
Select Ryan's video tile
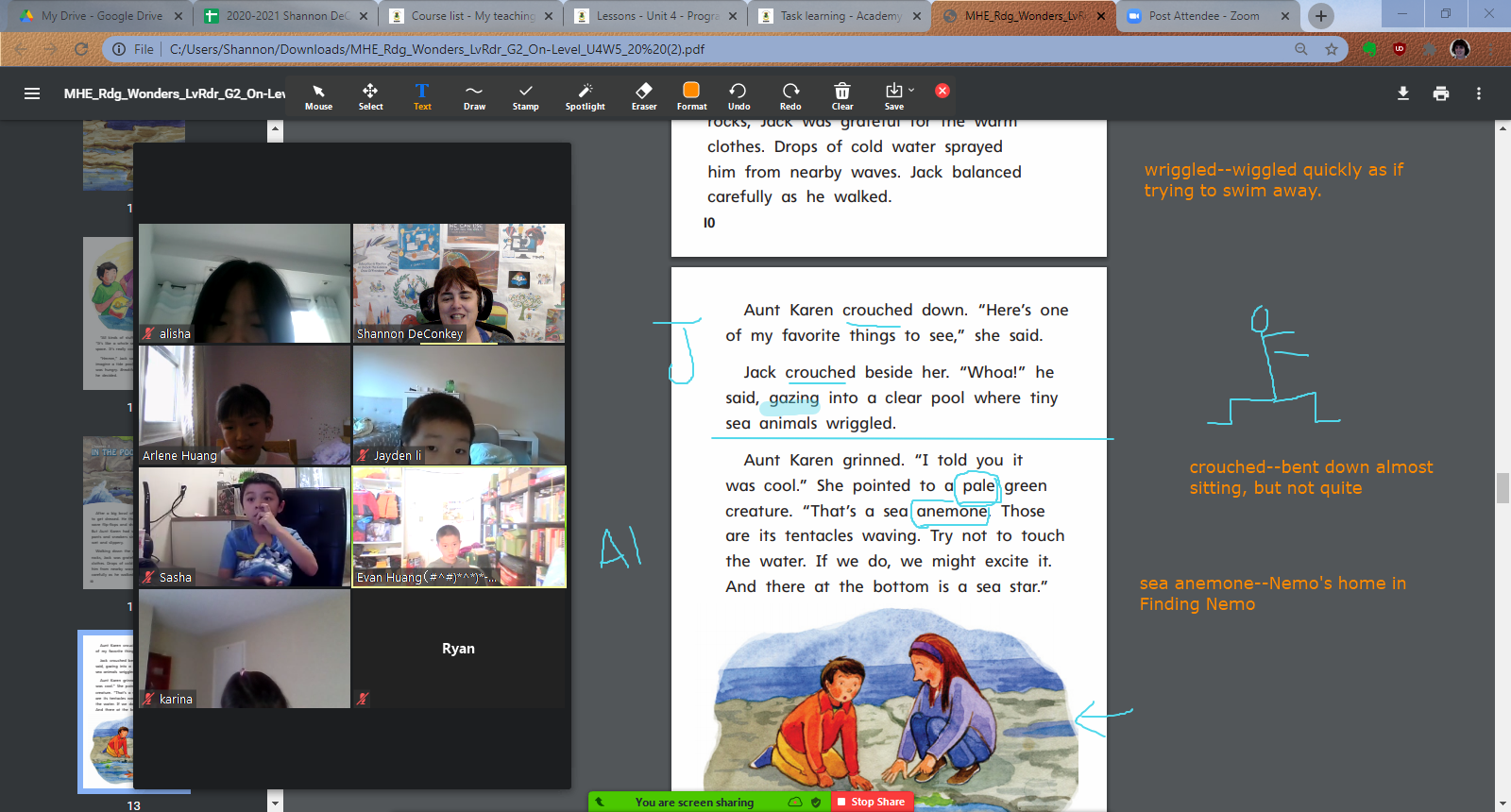[459, 649]
